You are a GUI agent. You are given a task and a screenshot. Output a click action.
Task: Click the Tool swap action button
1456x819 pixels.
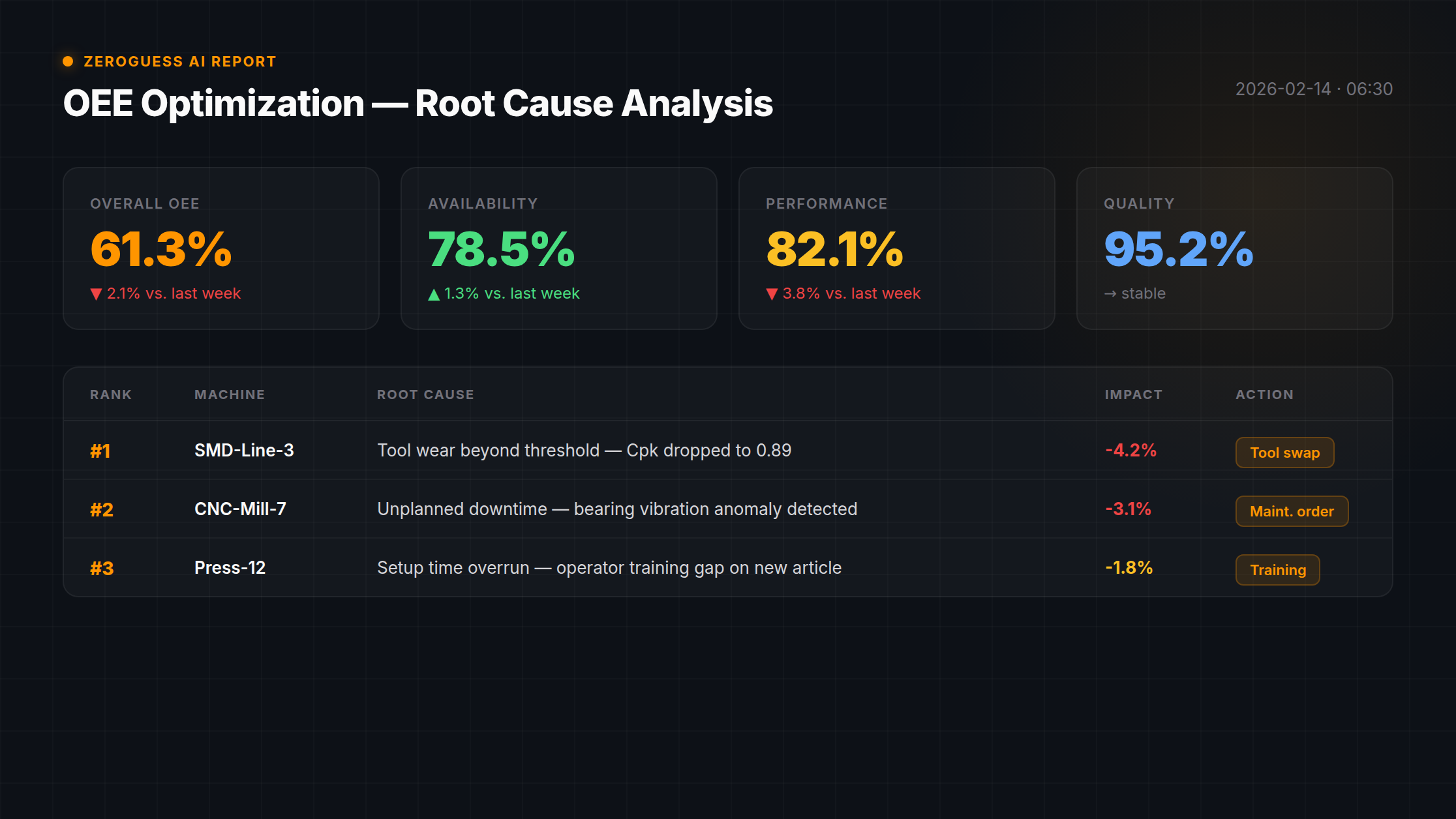(x=1284, y=452)
